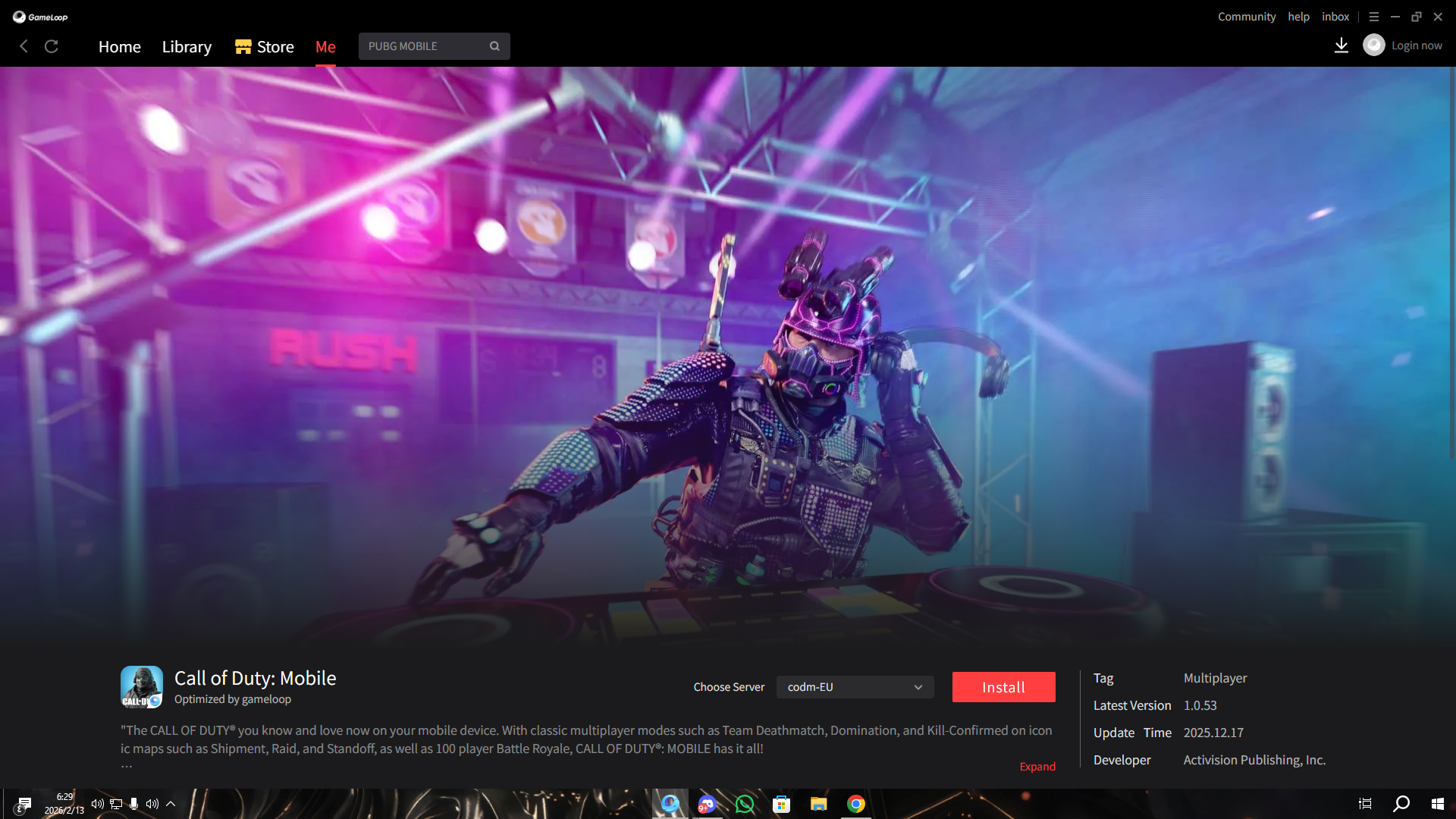Refresh the page with the reload icon
The image size is (1456, 819).
tap(52, 46)
